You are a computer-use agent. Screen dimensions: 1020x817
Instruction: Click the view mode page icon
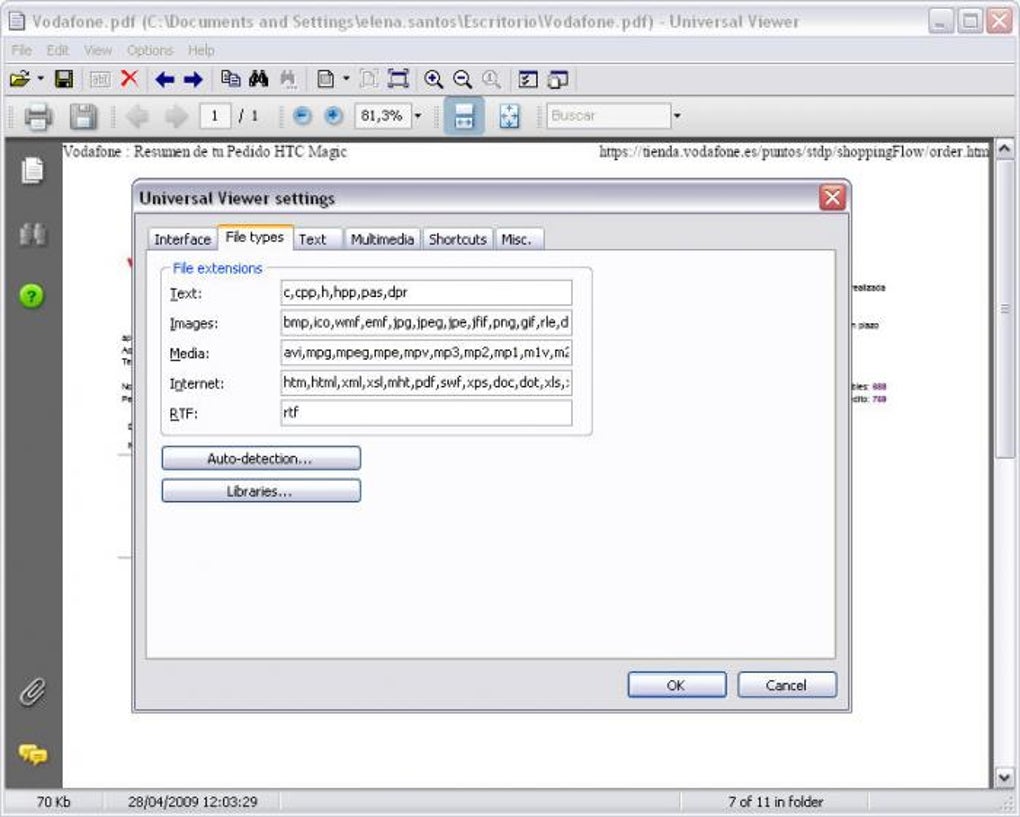pyautogui.click(x=326, y=79)
